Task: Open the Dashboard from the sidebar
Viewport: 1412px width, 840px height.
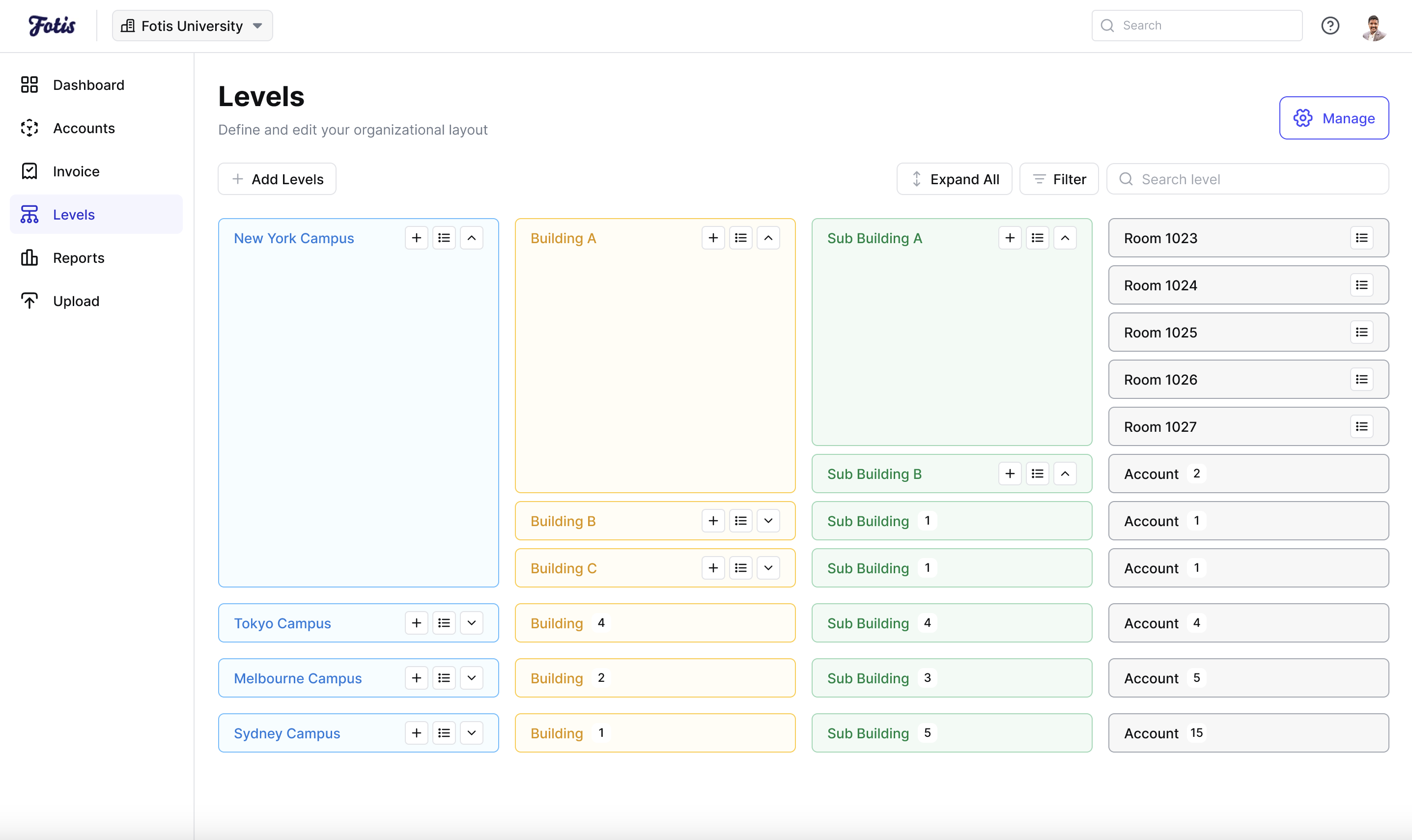Action: [x=89, y=85]
